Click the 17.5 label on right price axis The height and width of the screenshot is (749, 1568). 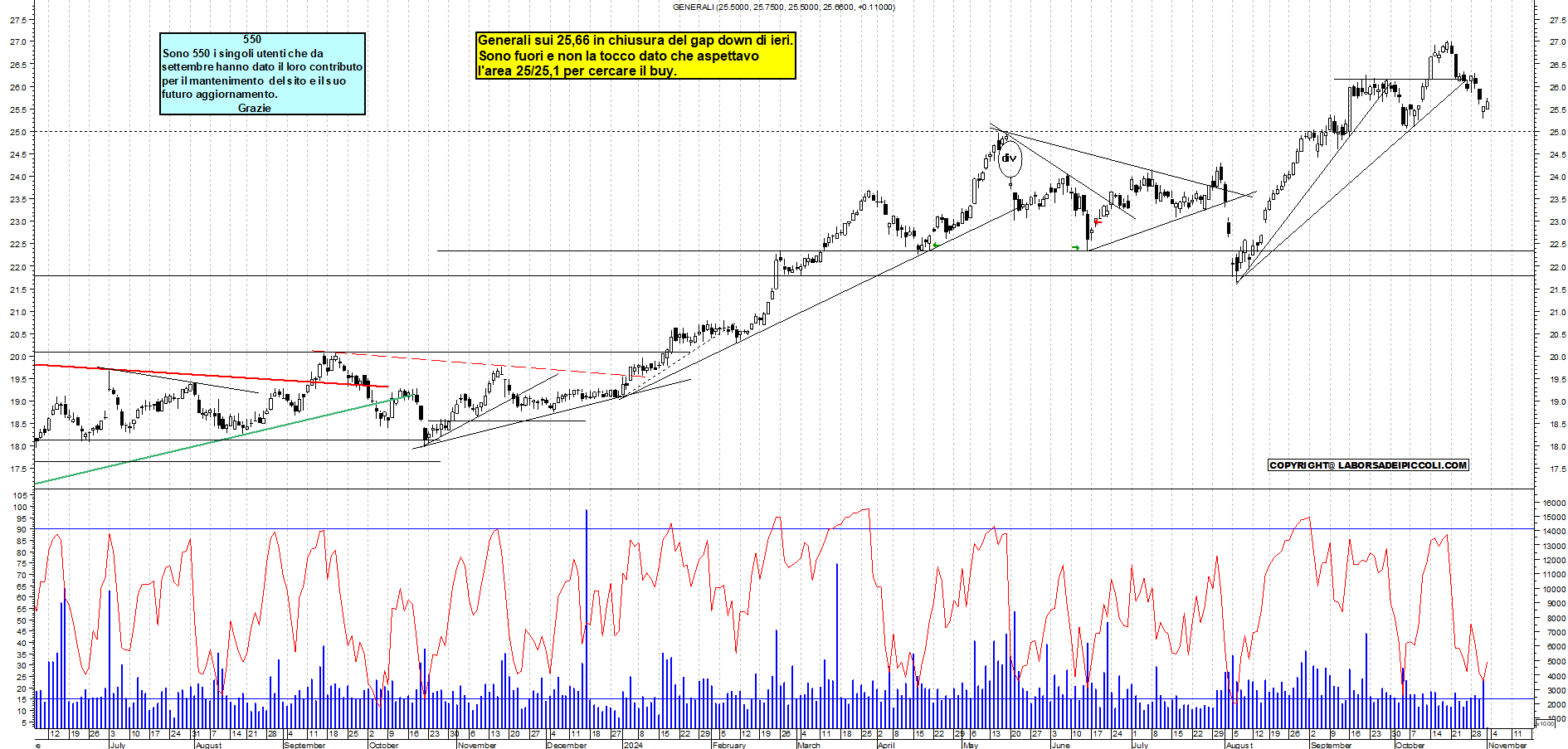(x=1557, y=469)
